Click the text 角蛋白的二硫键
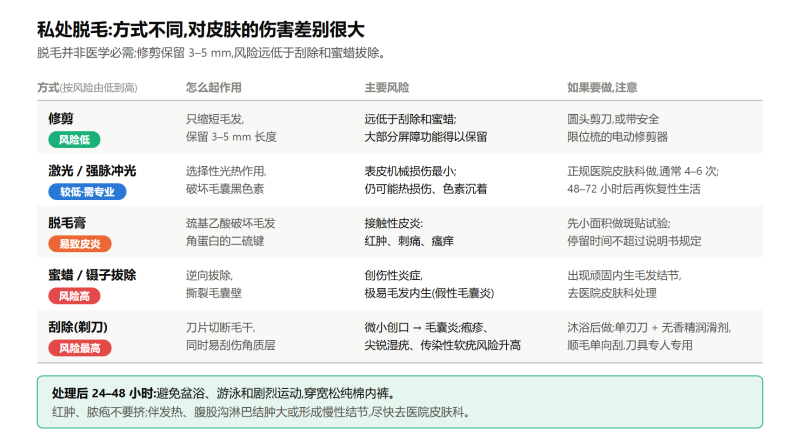 coord(225,241)
